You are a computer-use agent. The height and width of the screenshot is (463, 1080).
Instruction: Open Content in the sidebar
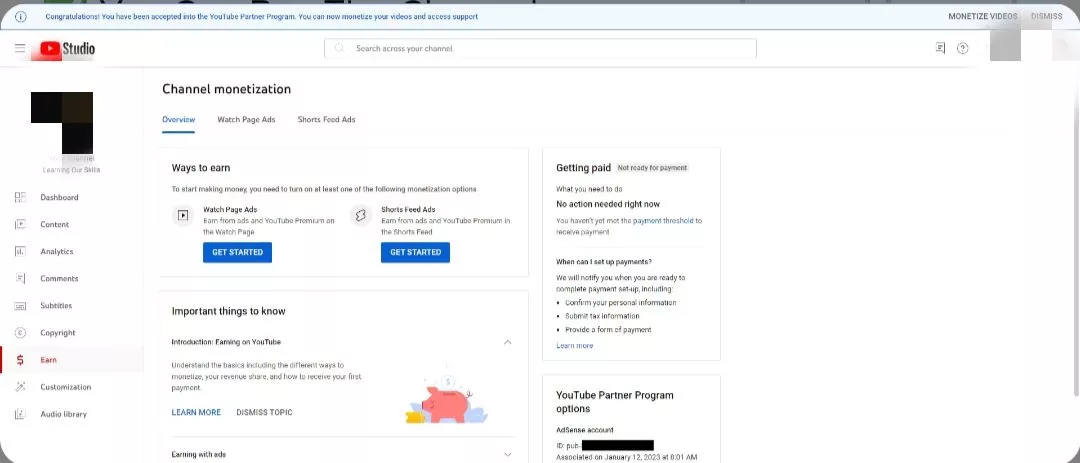72,224
